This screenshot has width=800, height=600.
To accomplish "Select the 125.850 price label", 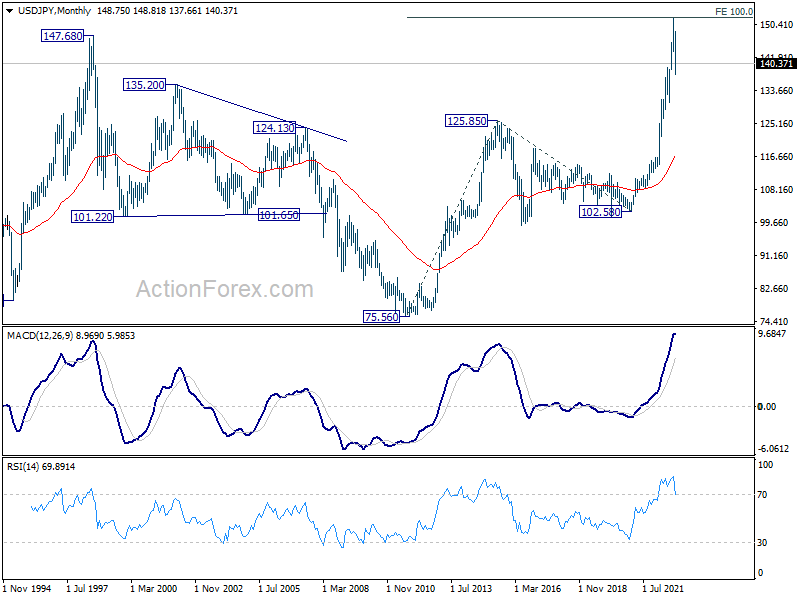I will pyautogui.click(x=466, y=121).
